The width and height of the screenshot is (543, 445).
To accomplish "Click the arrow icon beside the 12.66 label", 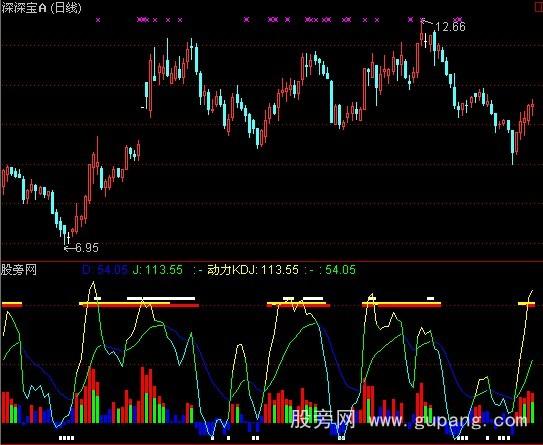I will (x=428, y=23).
